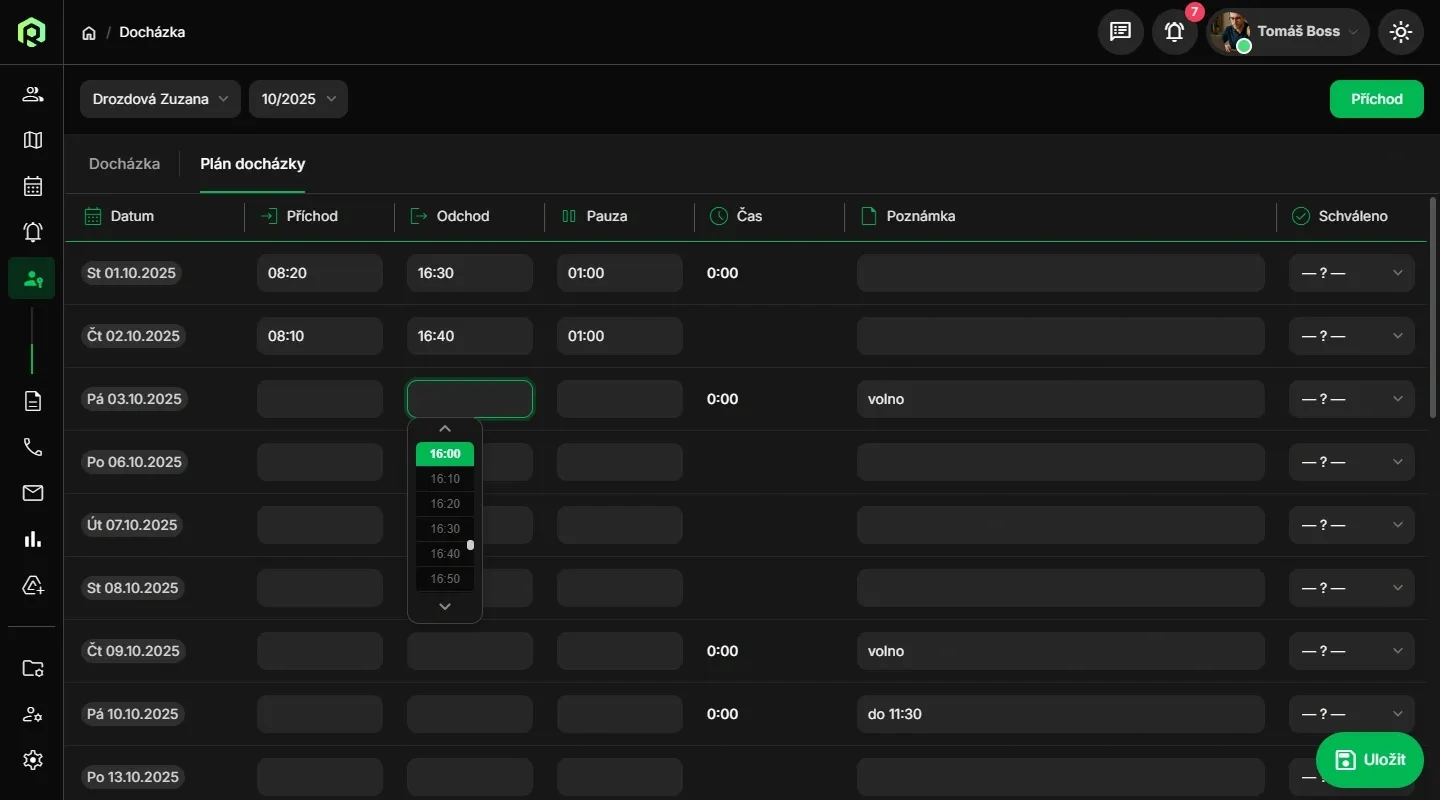Open the calendar icon in sidebar
The height and width of the screenshot is (800, 1440).
(33, 186)
